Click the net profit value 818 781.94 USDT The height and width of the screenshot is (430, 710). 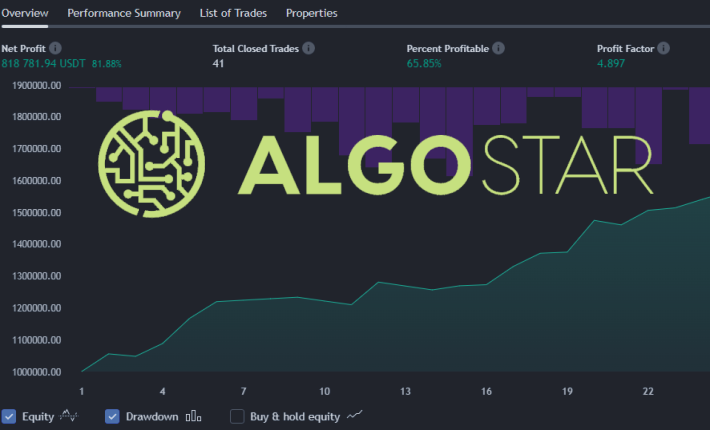[43, 63]
